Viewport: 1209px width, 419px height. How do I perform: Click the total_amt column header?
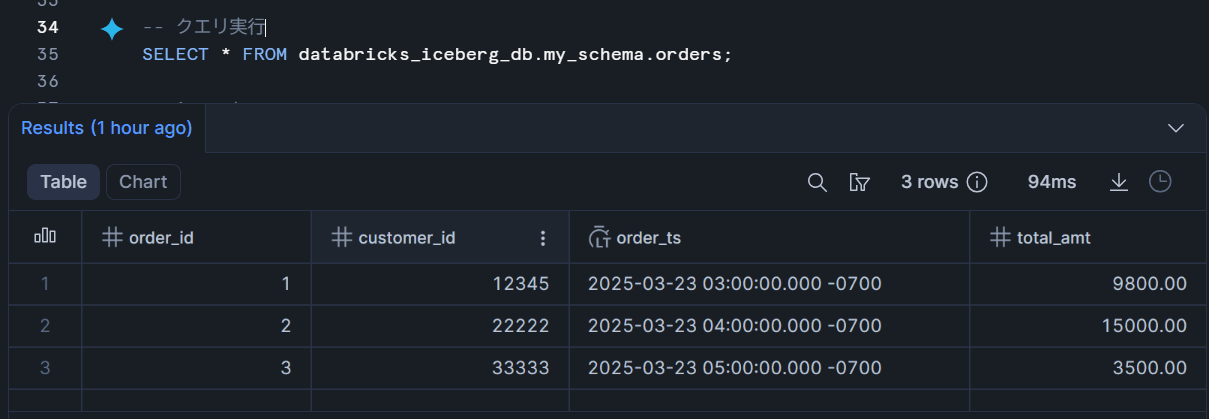coord(1053,238)
